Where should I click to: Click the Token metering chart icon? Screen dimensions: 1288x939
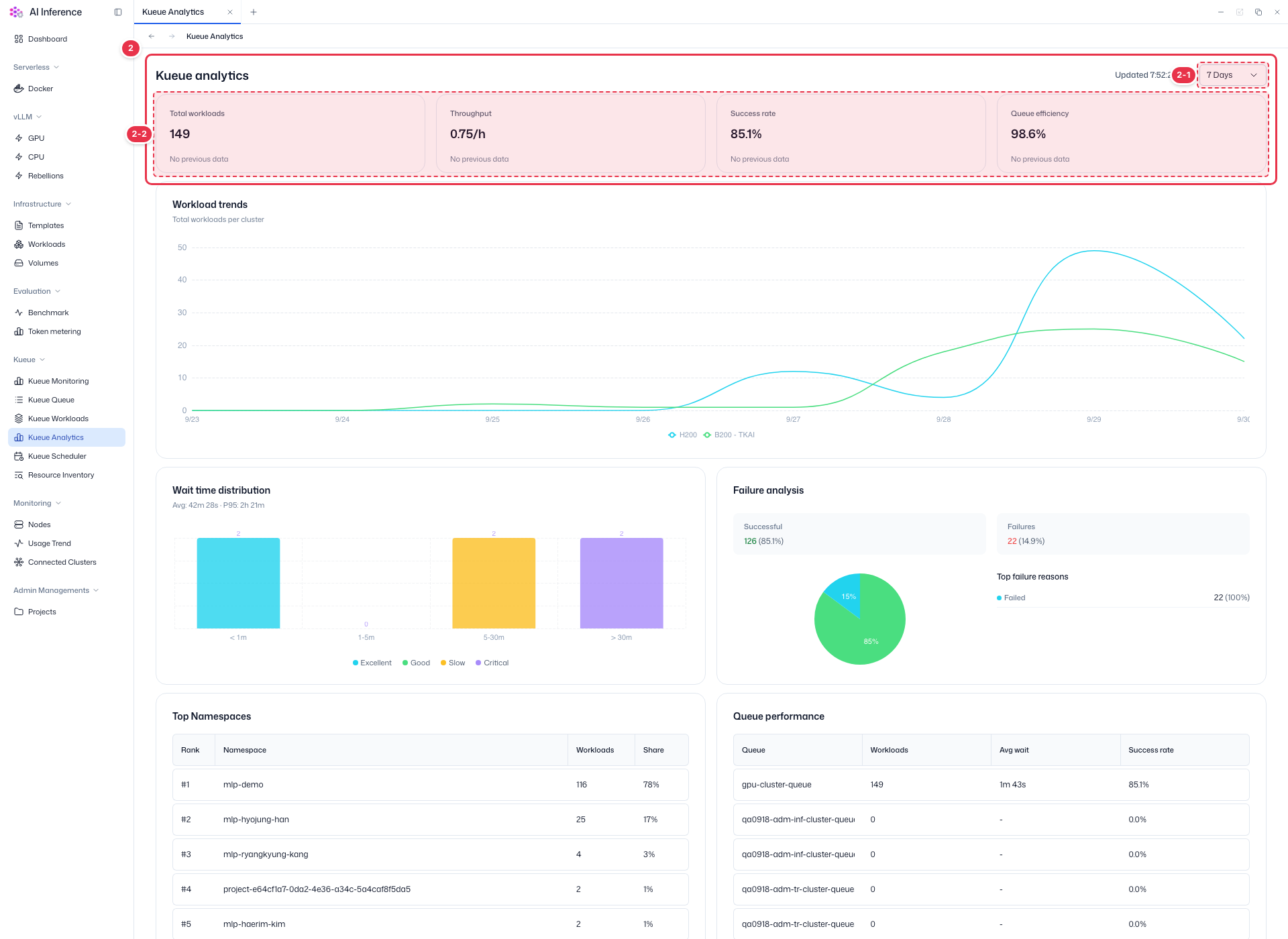coord(19,331)
